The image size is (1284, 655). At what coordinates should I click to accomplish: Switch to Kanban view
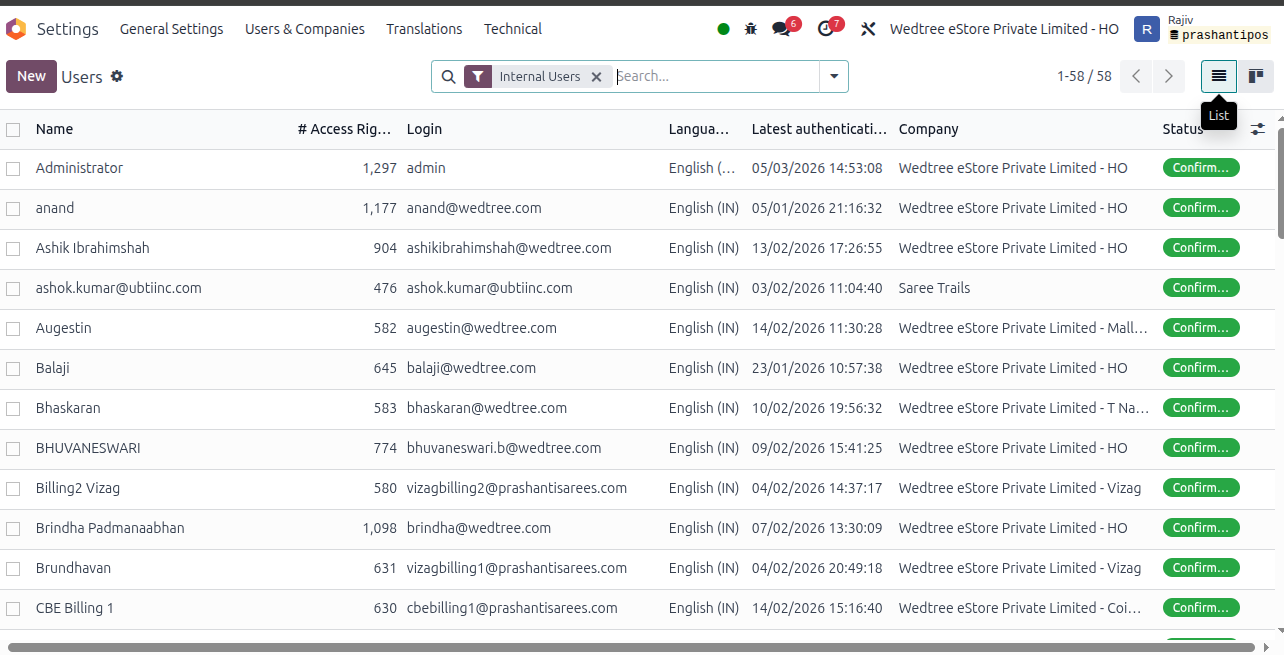point(1255,76)
